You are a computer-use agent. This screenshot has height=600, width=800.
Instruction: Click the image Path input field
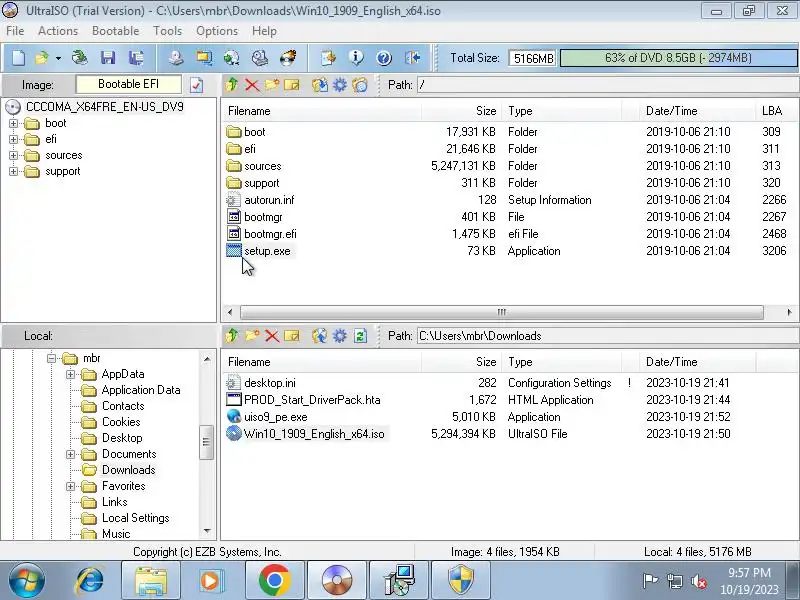coord(607,85)
